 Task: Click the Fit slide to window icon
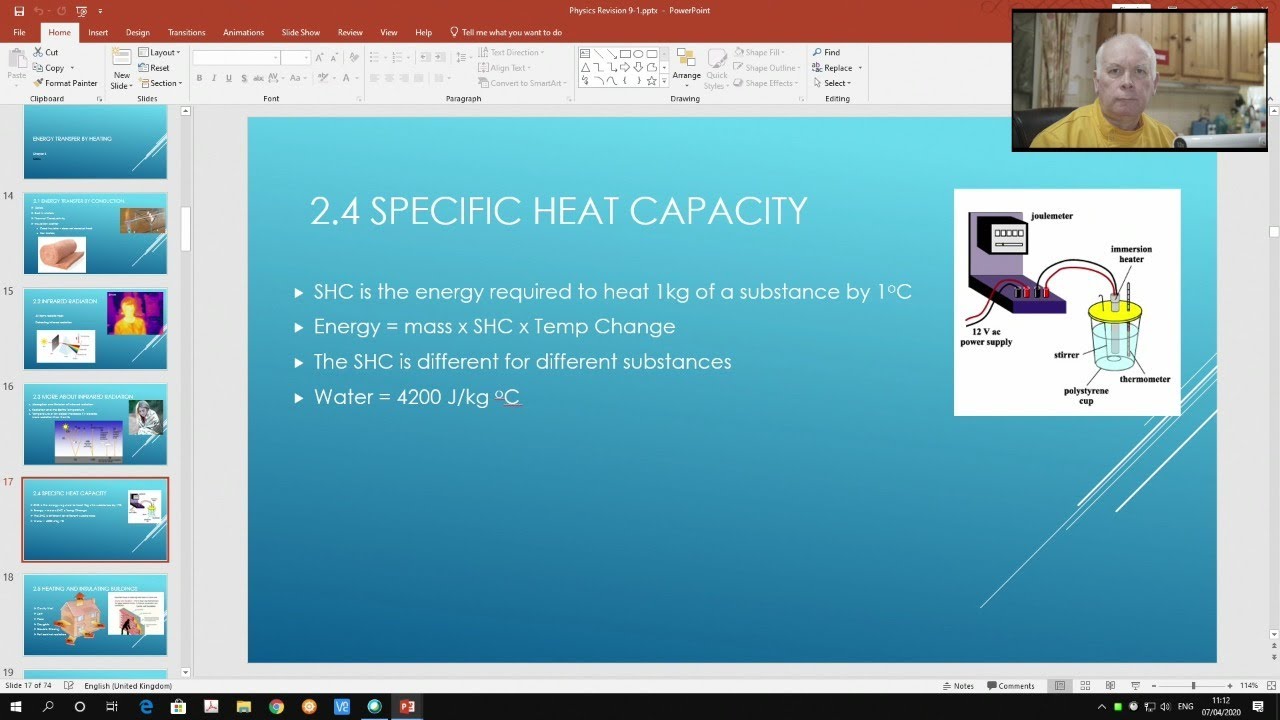pyautogui.click(x=1269, y=686)
